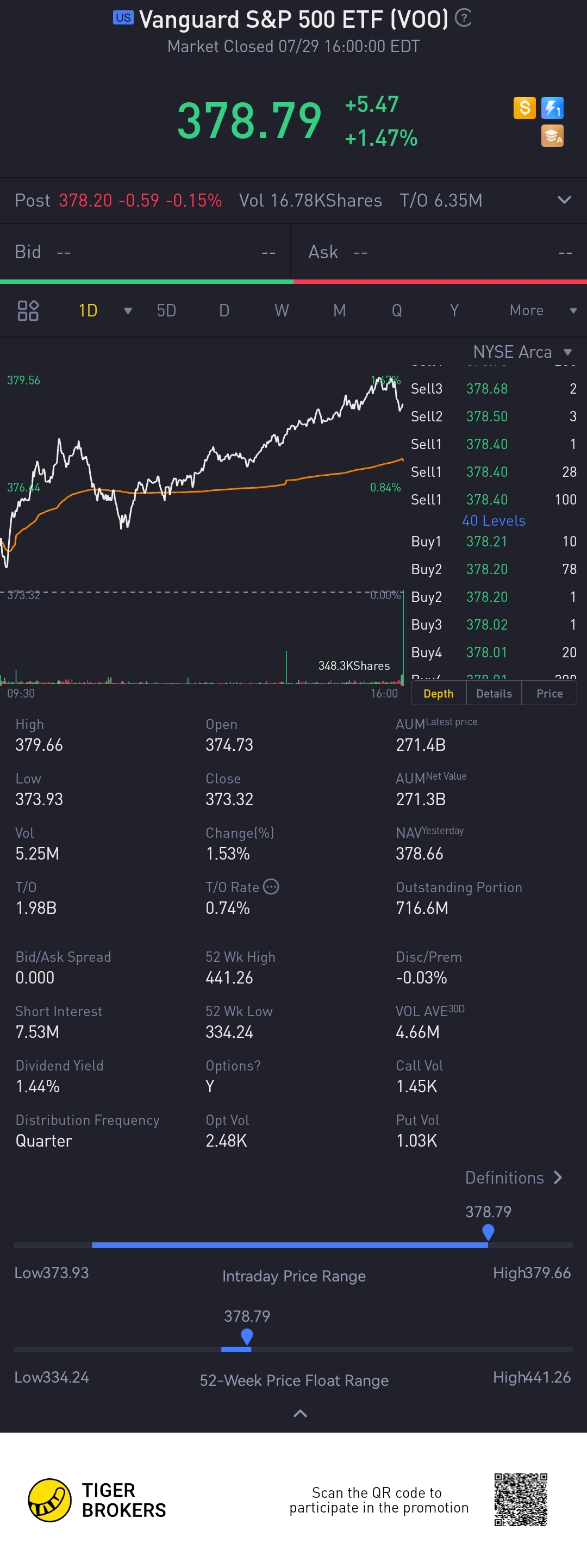Open Definitions via the right chevron
Screen dimensions: 587x1568
pyautogui.click(x=558, y=1177)
